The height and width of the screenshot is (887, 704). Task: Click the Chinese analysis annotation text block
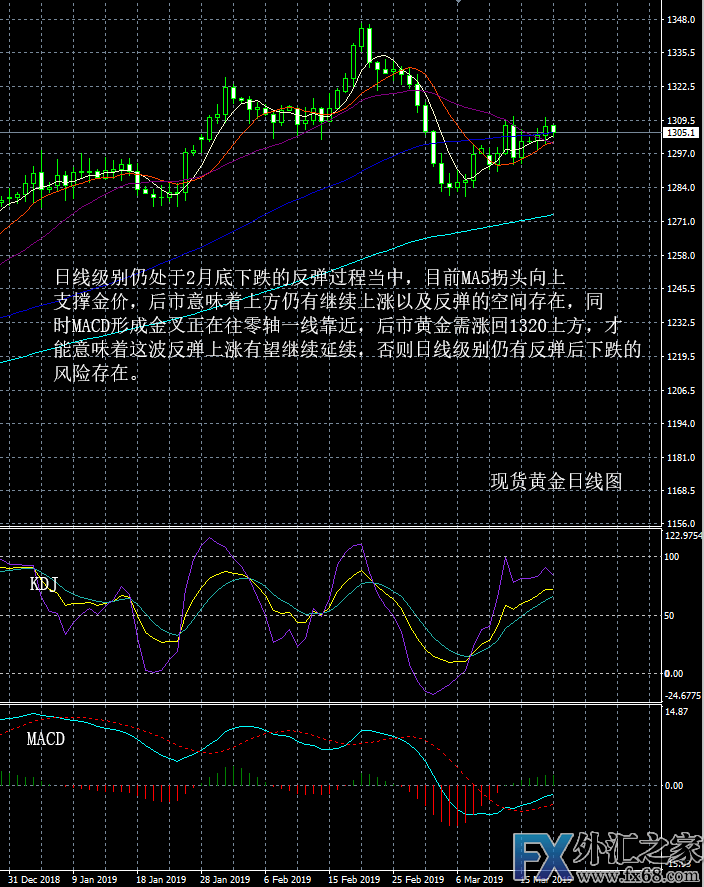pyautogui.click(x=346, y=325)
